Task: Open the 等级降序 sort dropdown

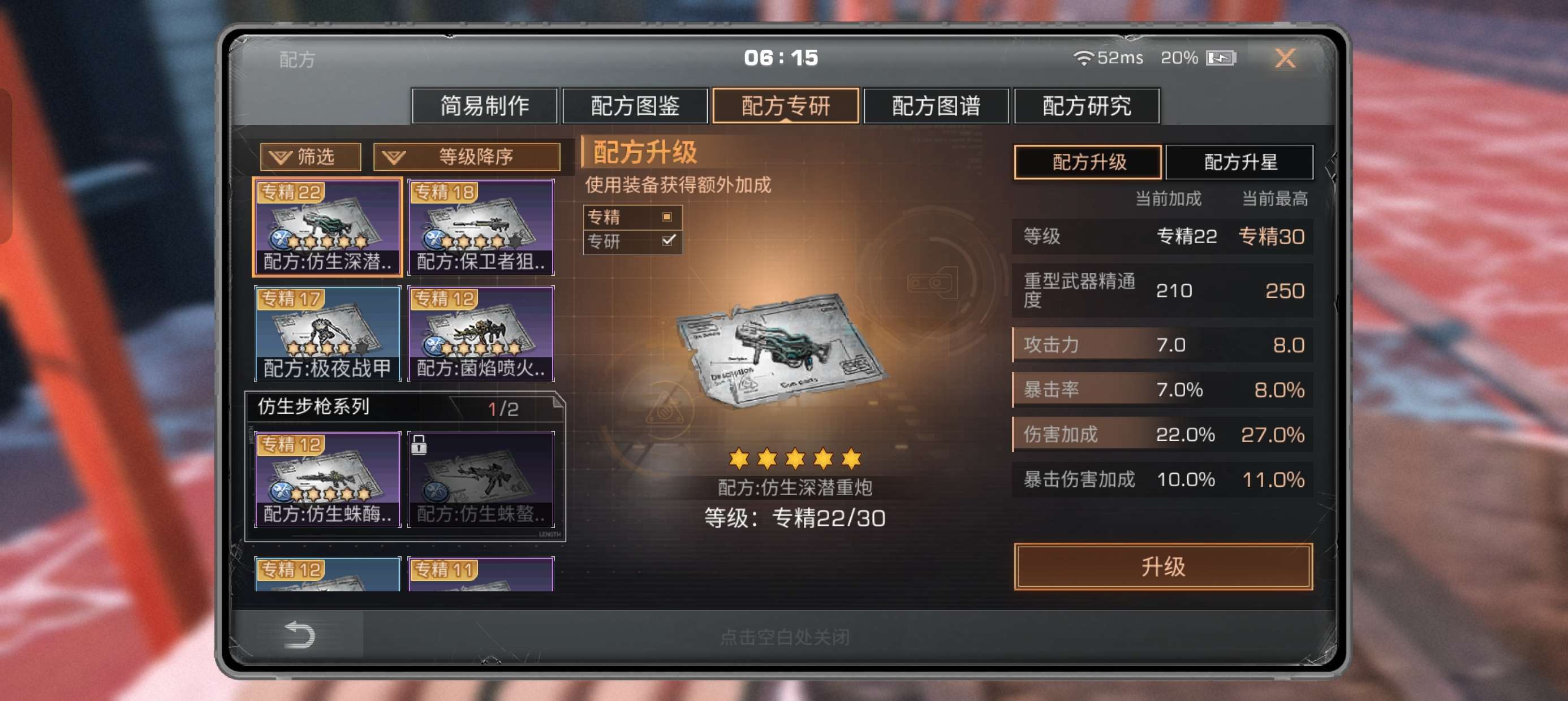Action: 467,157
